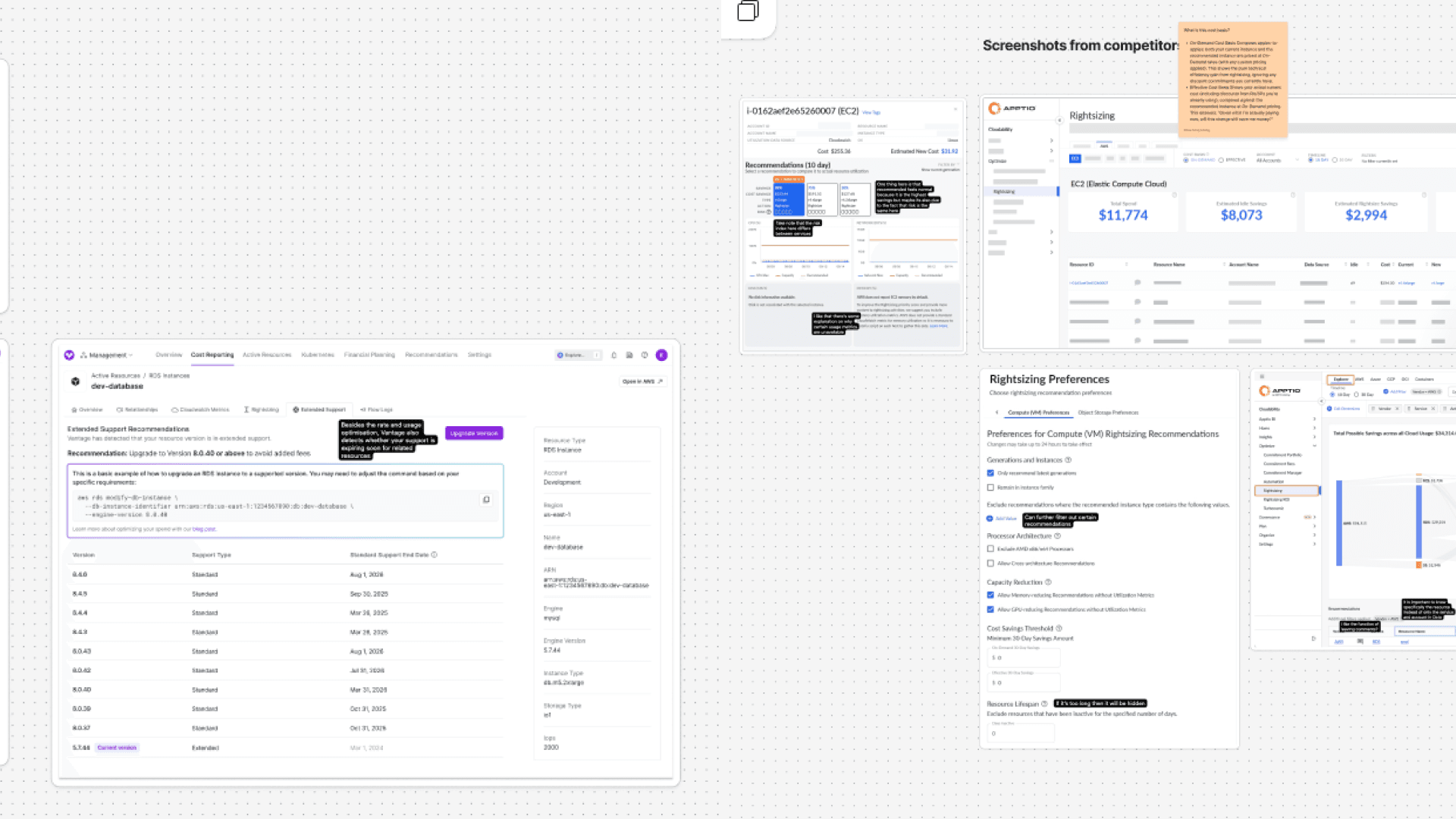Click the On-Demand 30-Day Savings input field
This screenshot has width=1456, height=819.
(1024, 658)
